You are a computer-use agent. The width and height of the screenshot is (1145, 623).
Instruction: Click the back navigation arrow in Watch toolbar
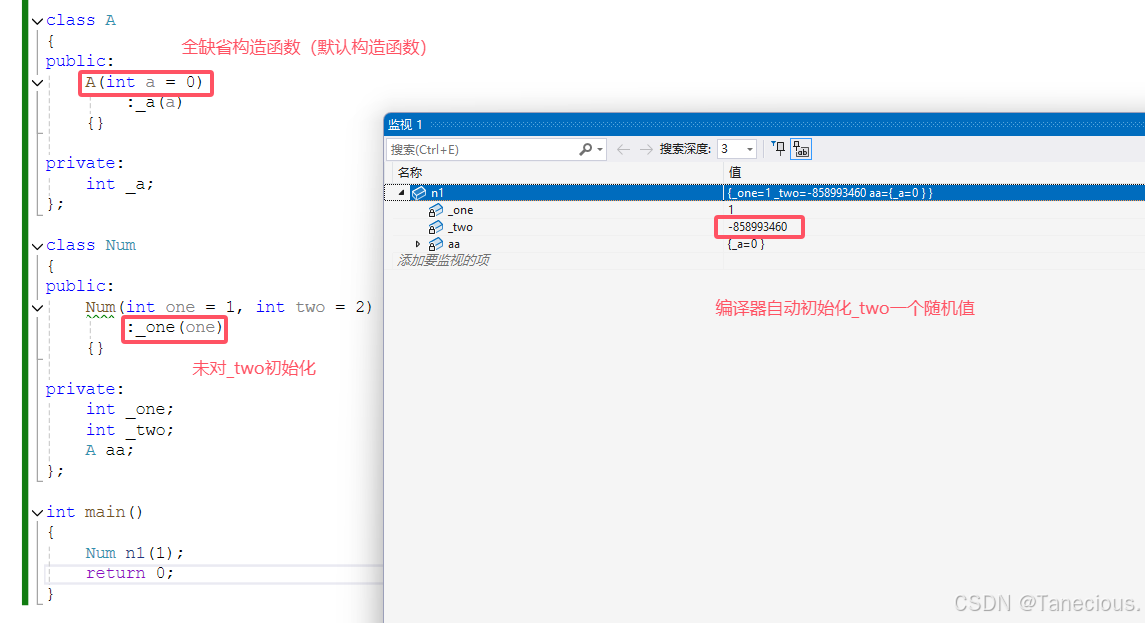(x=621, y=148)
